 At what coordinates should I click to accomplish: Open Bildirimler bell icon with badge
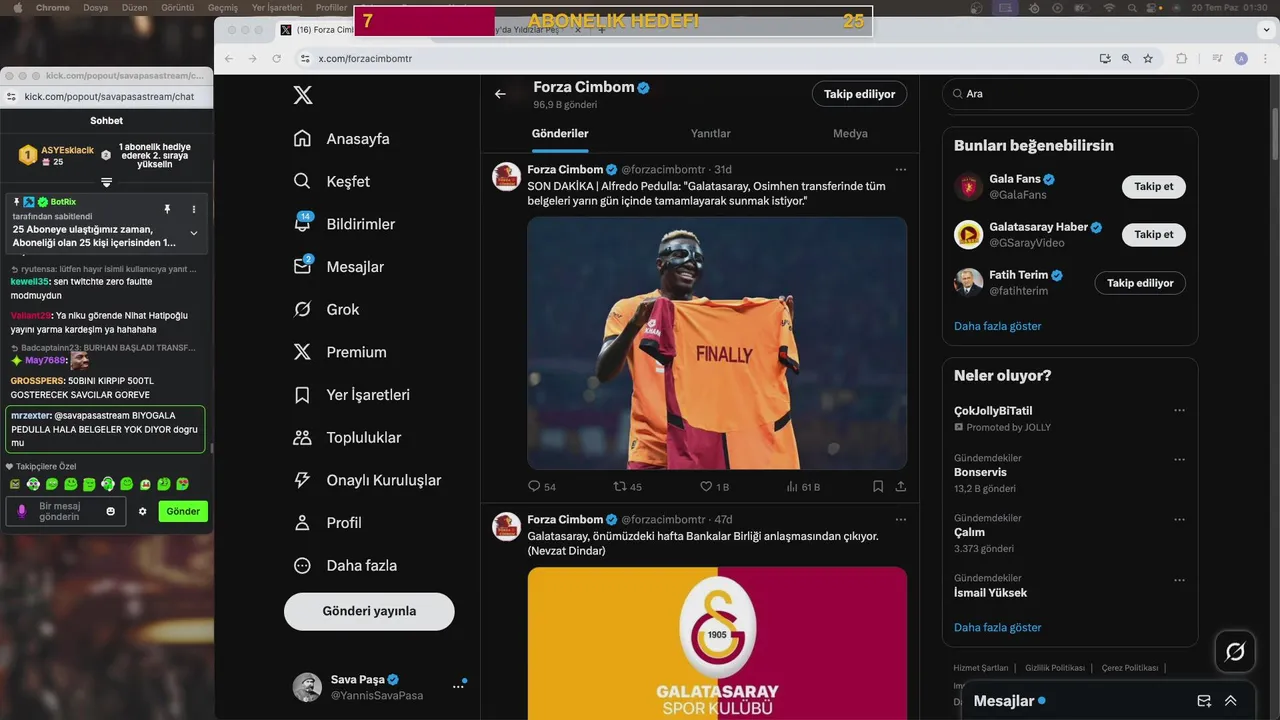click(302, 224)
